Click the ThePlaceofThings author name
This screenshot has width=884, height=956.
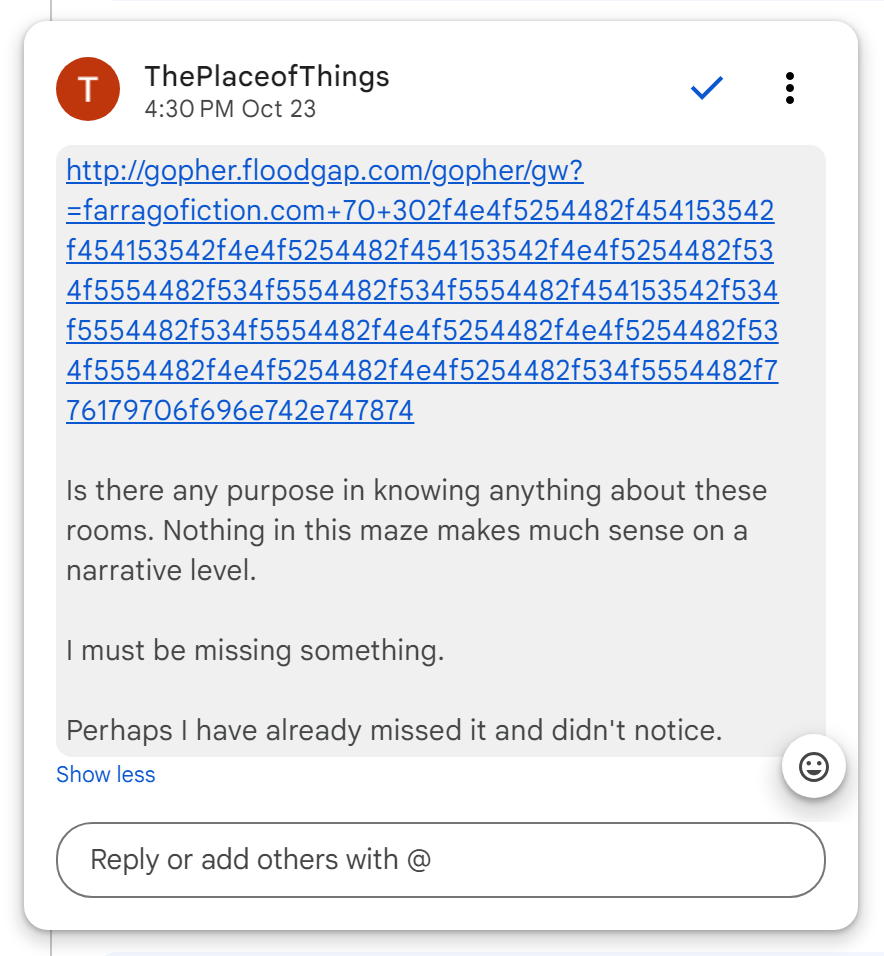click(266, 76)
